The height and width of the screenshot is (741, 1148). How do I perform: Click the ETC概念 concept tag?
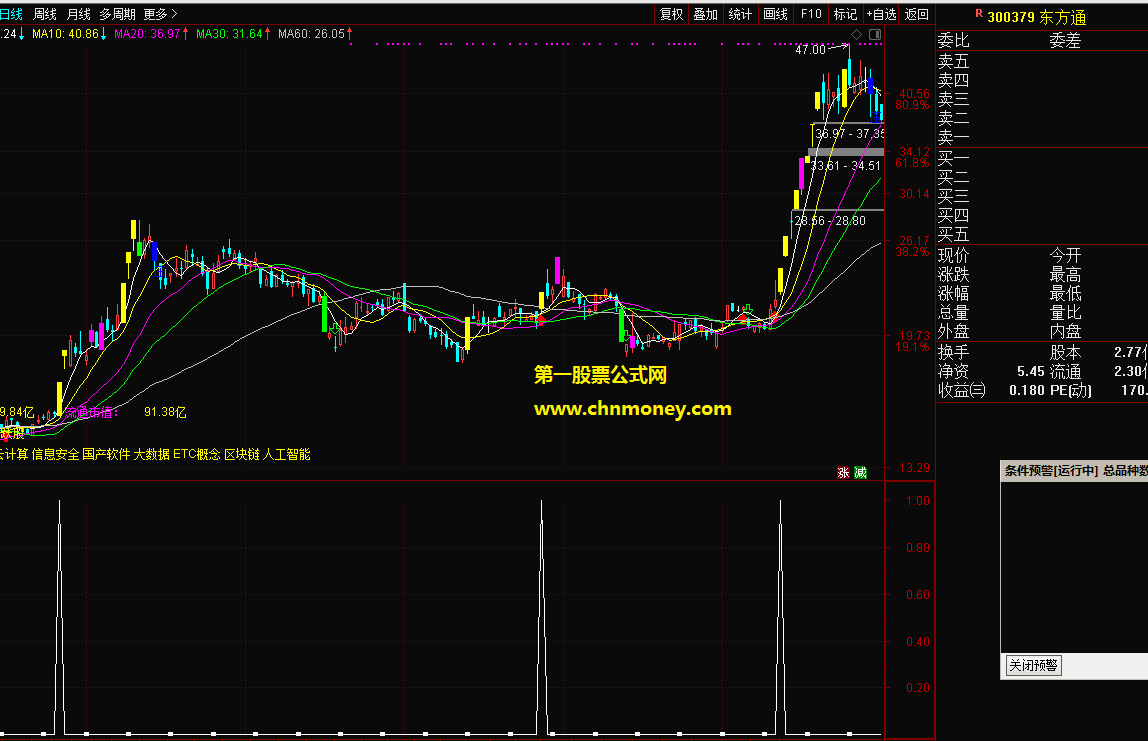197,454
